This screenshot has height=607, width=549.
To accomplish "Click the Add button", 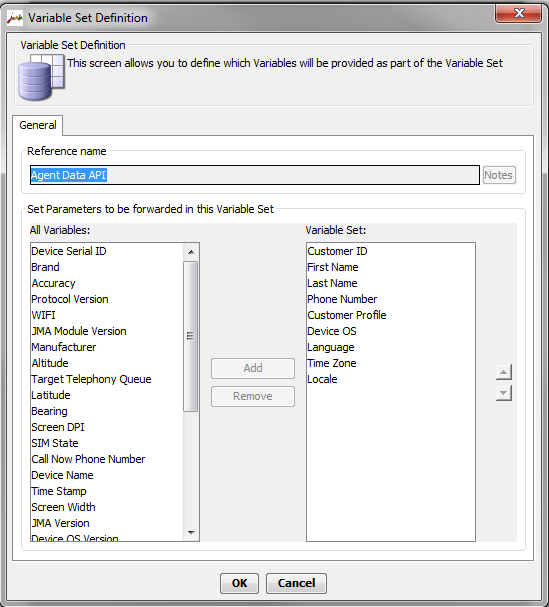I will 253,368.
